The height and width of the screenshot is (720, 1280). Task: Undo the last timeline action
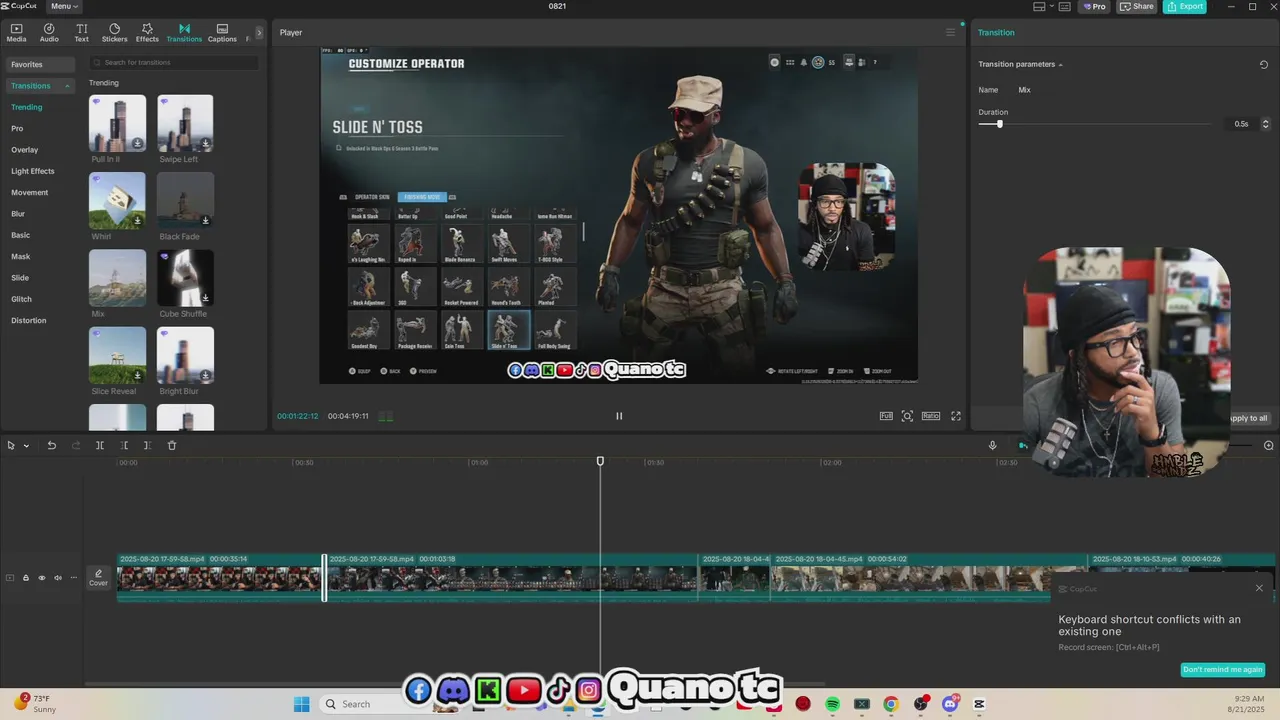pyautogui.click(x=52, y=445)
